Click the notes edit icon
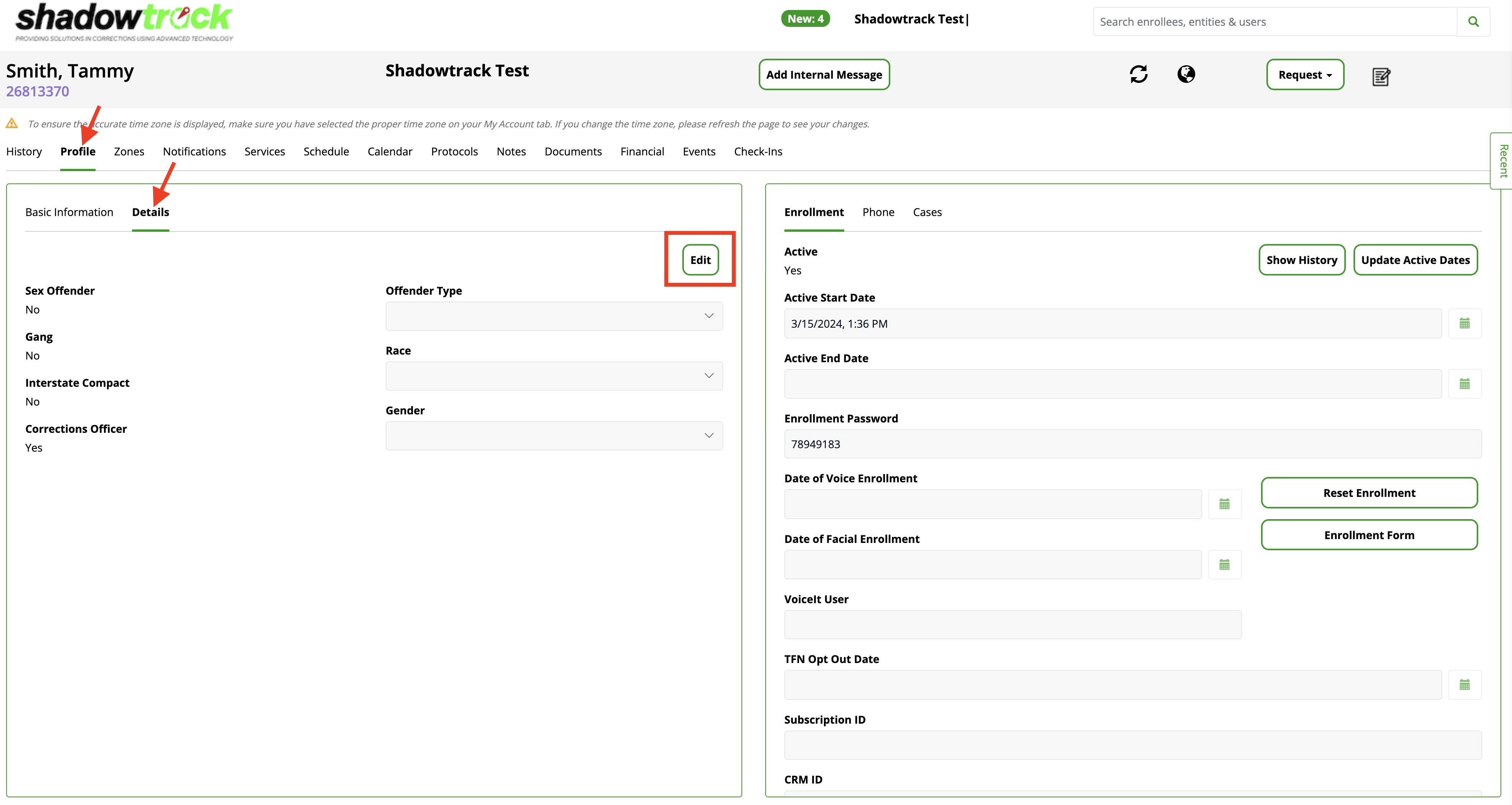The height and width of the screenshot is (805, 1512). tap(1380, 76)
